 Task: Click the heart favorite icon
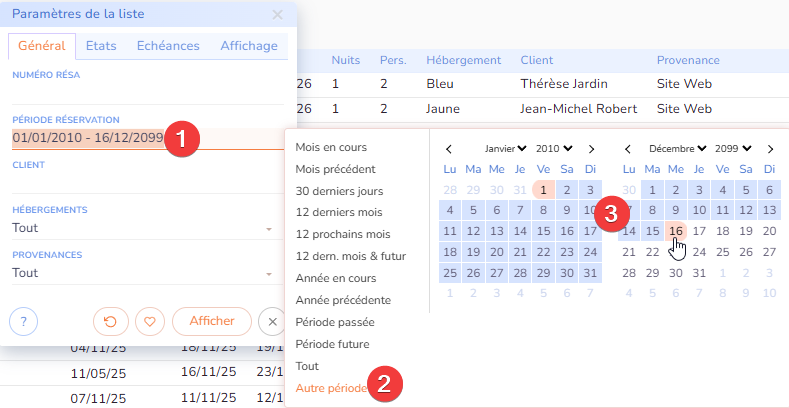tap(149, 321)
